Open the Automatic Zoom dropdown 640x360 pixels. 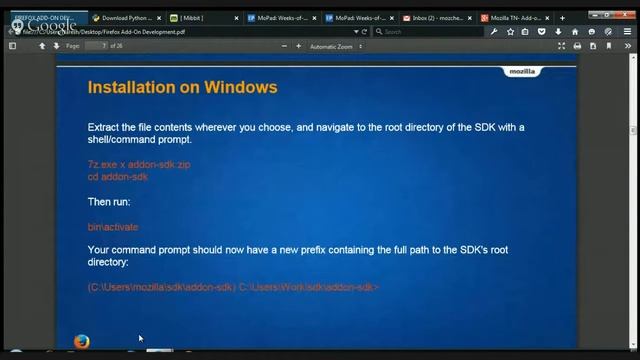[336, 47]
